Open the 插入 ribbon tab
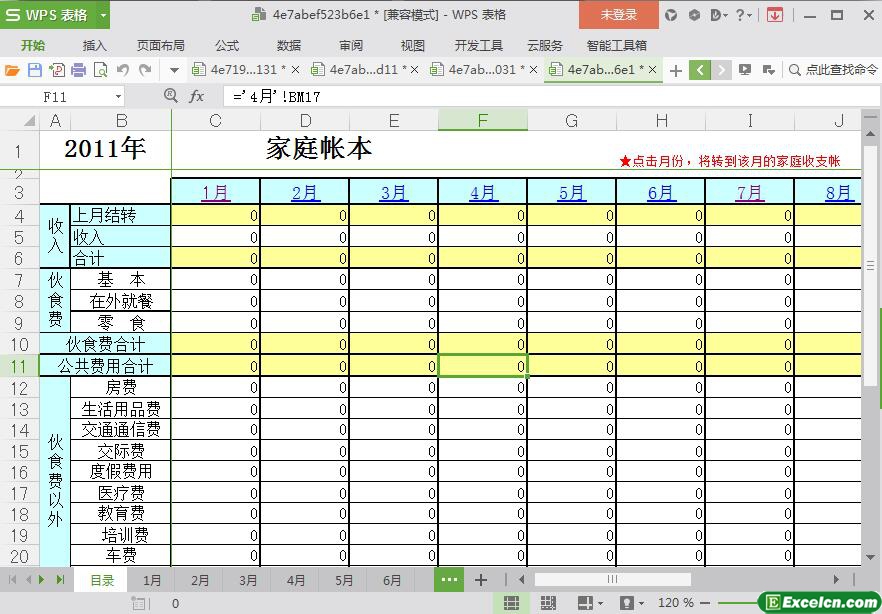This screenshot has width=882, height=614. pos(95,45)
